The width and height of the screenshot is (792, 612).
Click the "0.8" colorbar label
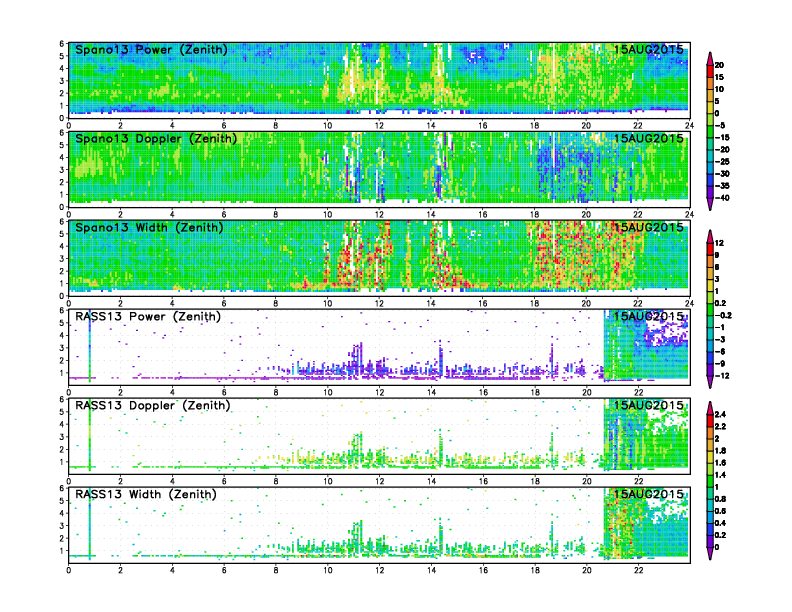tap(721, 499)
